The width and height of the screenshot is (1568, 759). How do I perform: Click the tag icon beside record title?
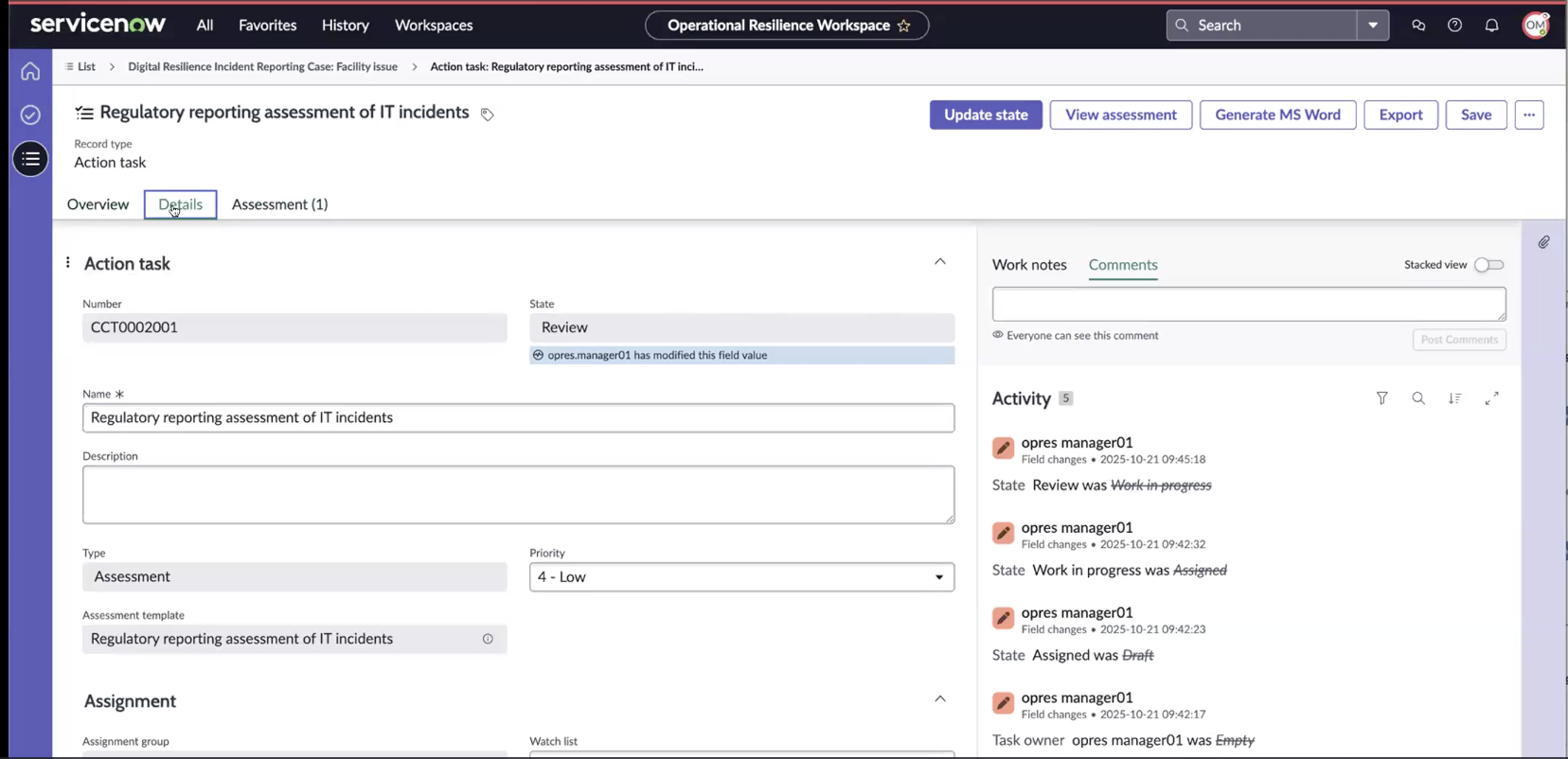(x=487, y=115)
